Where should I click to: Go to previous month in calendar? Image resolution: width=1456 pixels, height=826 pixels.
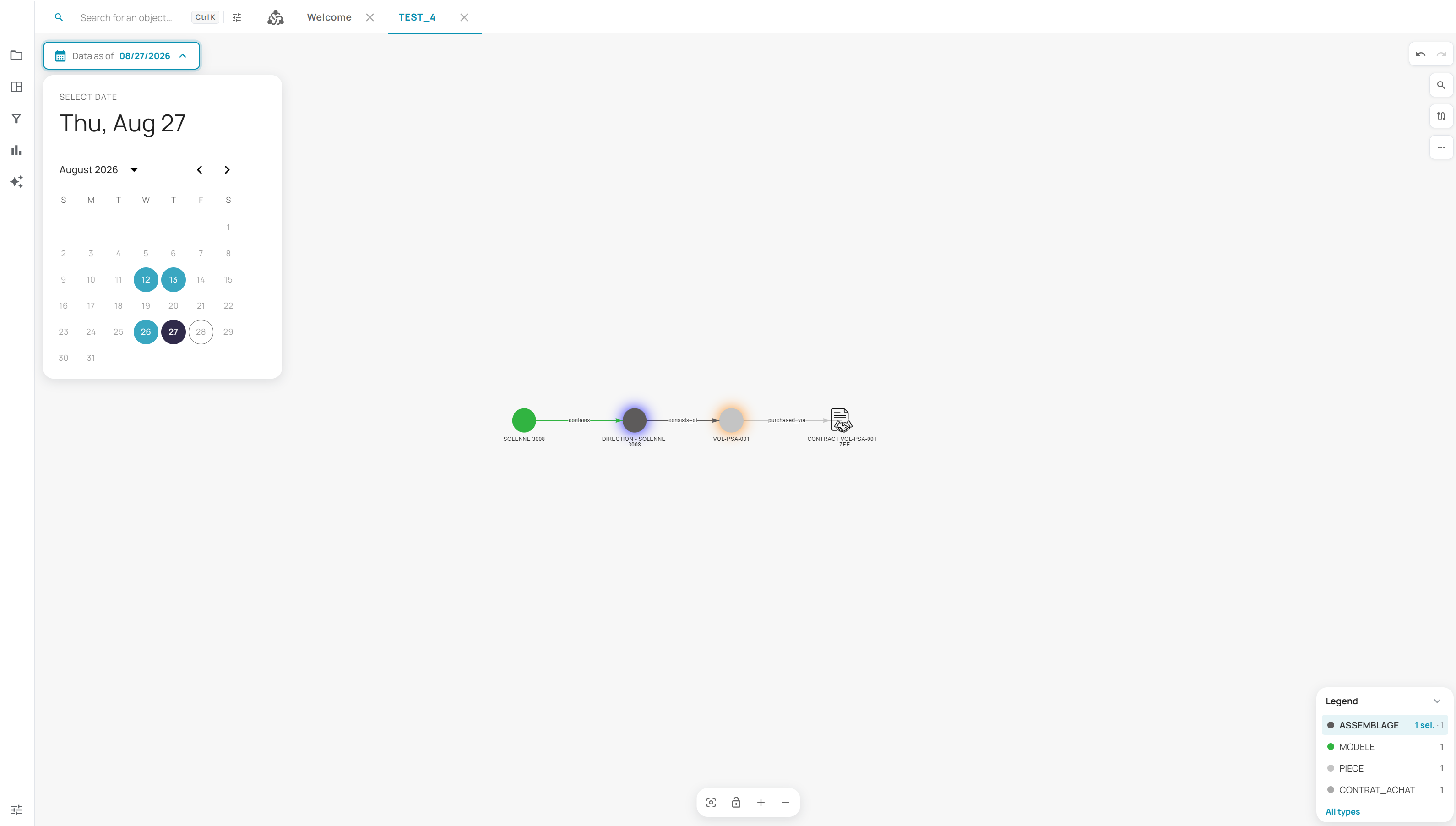[200, 169]
